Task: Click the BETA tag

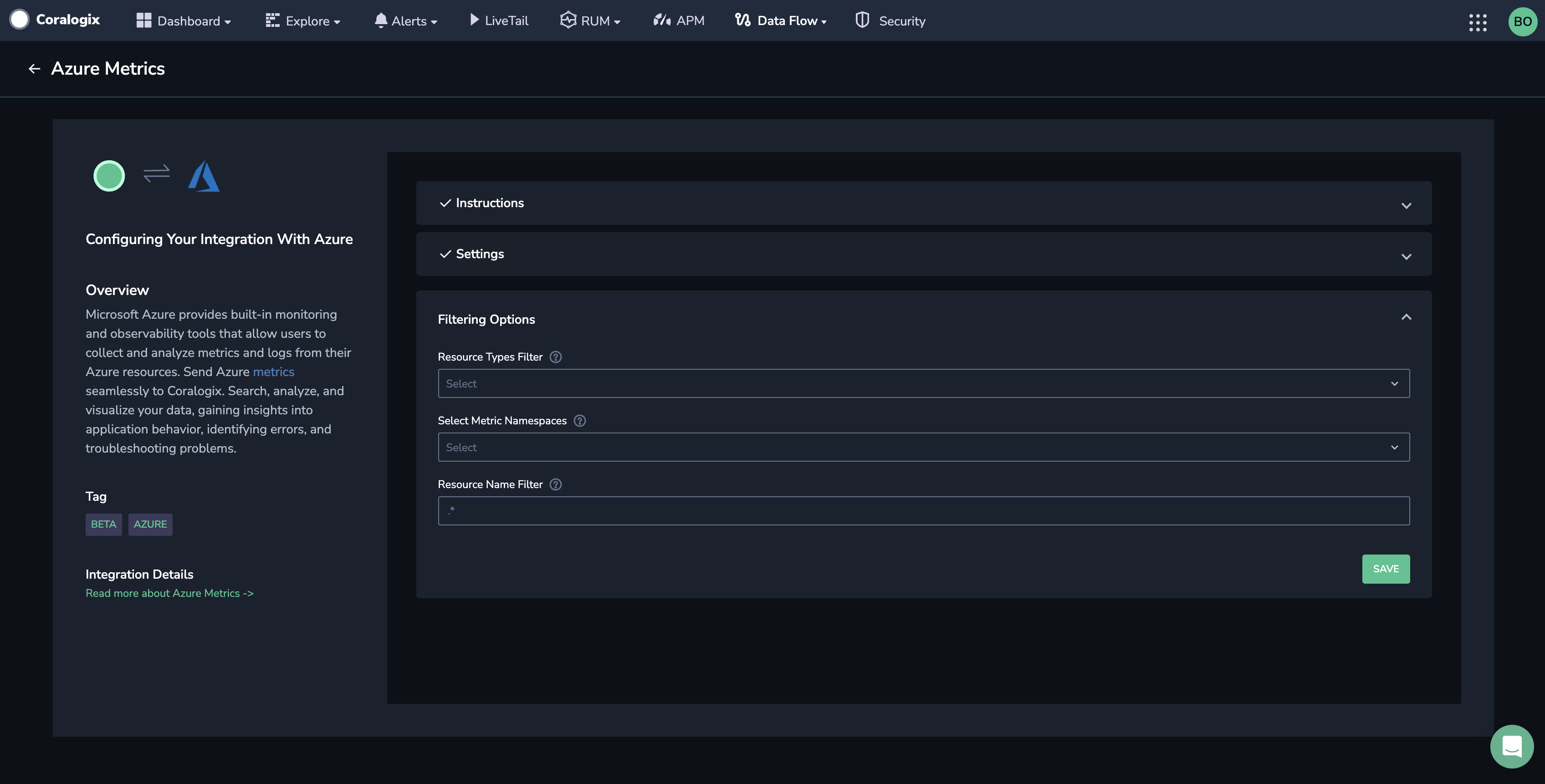Action: pos(104,524)
